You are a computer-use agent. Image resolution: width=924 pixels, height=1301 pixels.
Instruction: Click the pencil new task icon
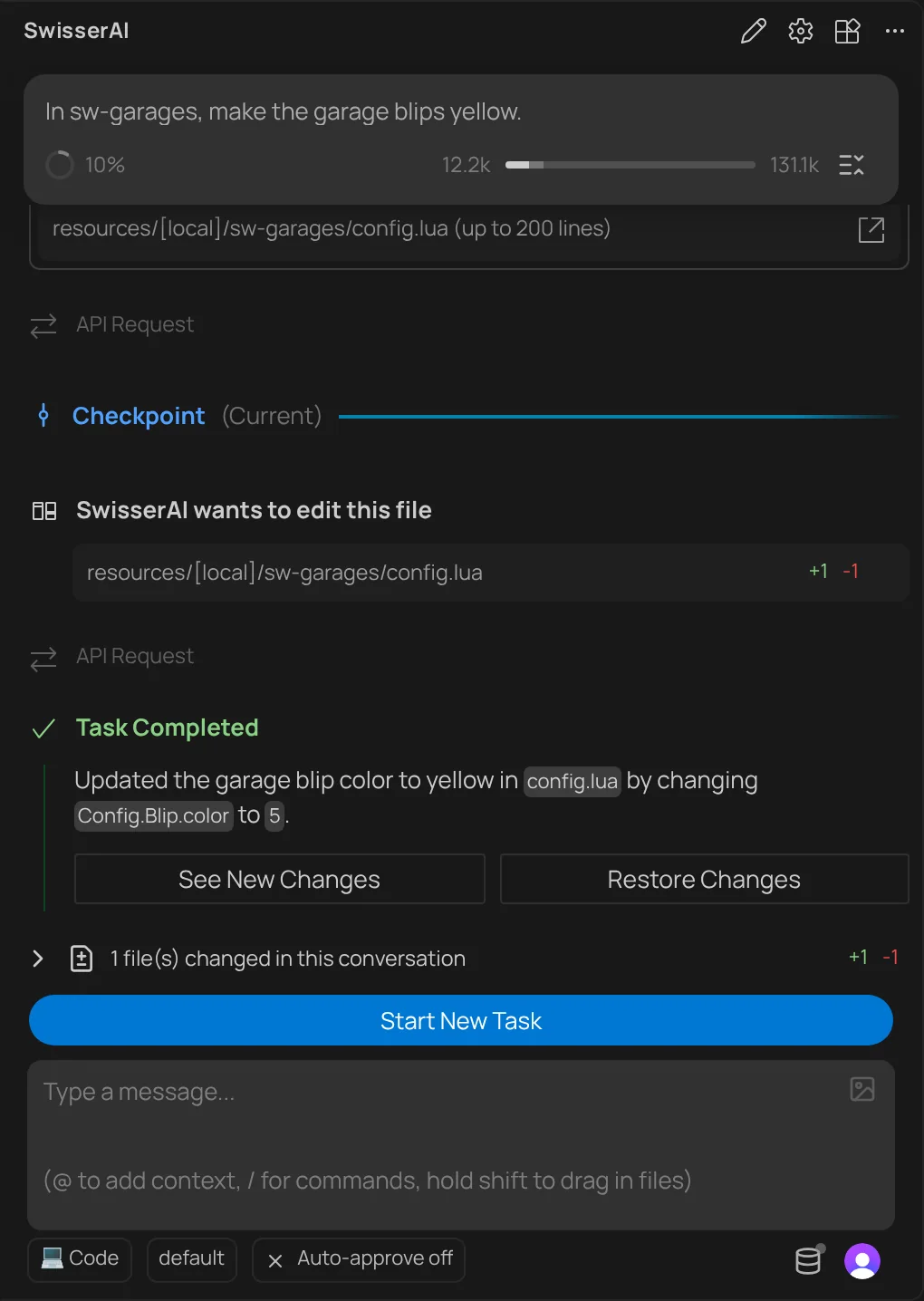(753, 32)
